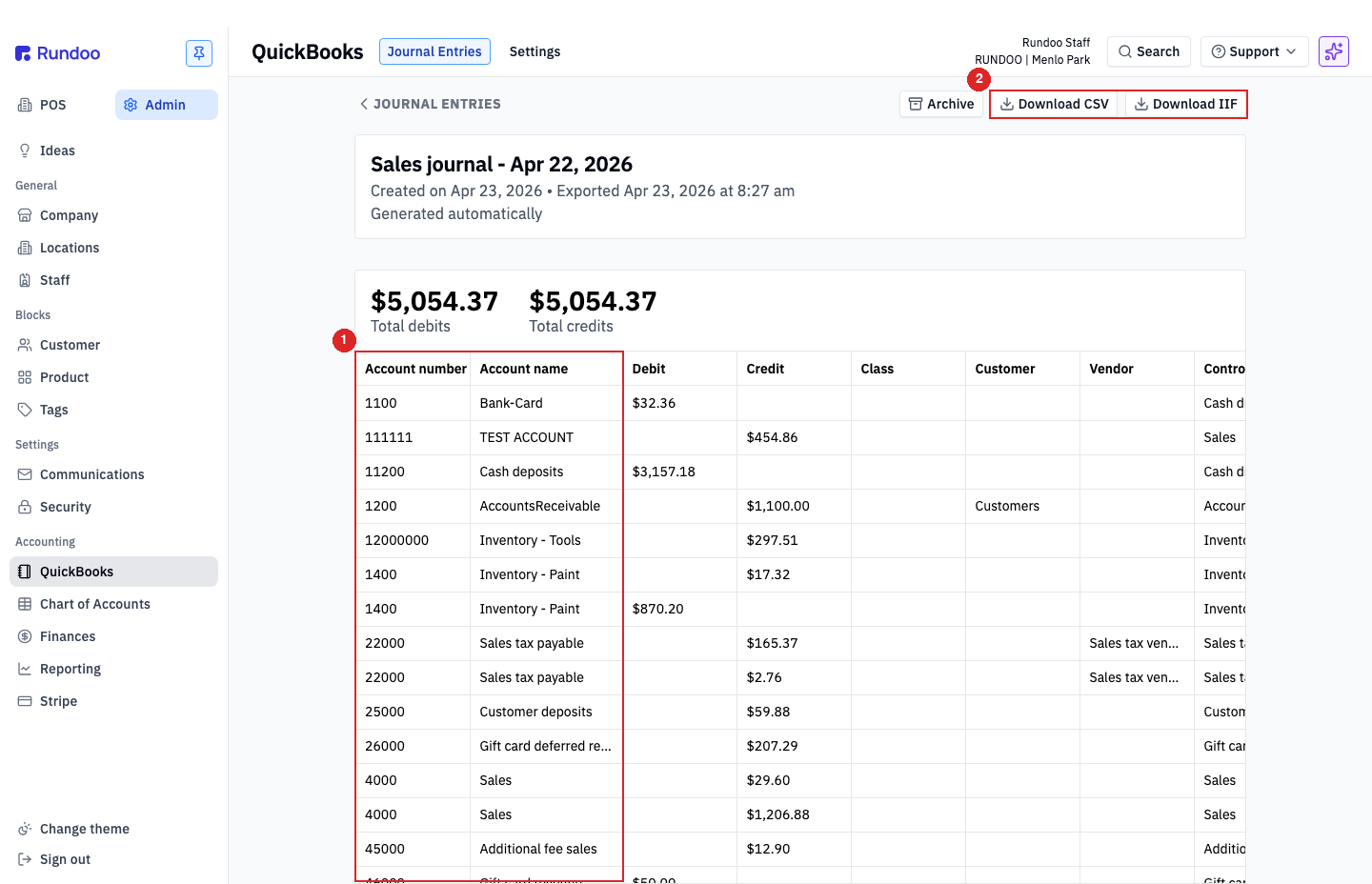The height and width of the screenshot is (884, 1372).
Task: Click the $1,206.88 credit value
Action: click(x=778, y=814)
